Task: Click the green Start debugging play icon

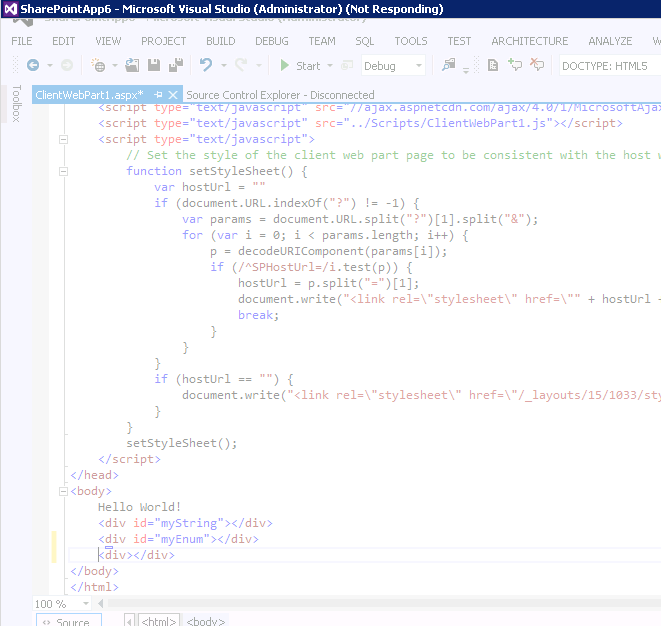Action: coord(285,65)
